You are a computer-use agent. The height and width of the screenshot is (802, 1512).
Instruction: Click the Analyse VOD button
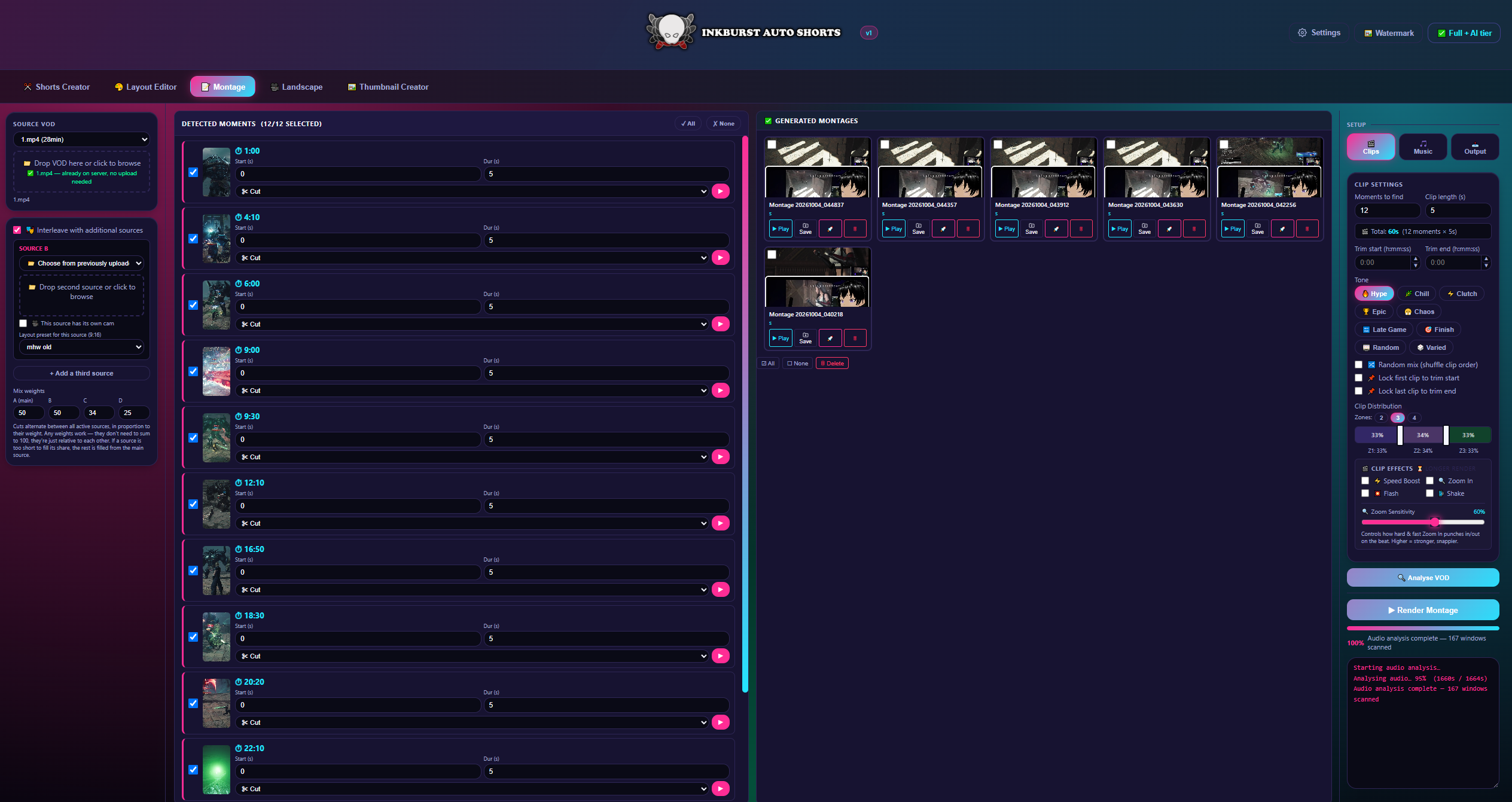1423,578
